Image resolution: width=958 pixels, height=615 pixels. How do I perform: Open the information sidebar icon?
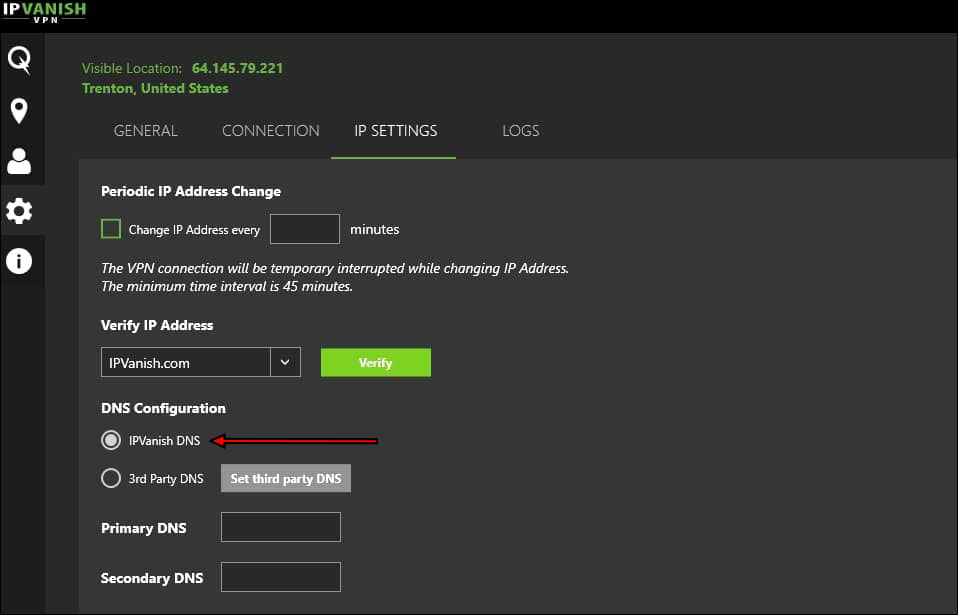click(19, 262)
